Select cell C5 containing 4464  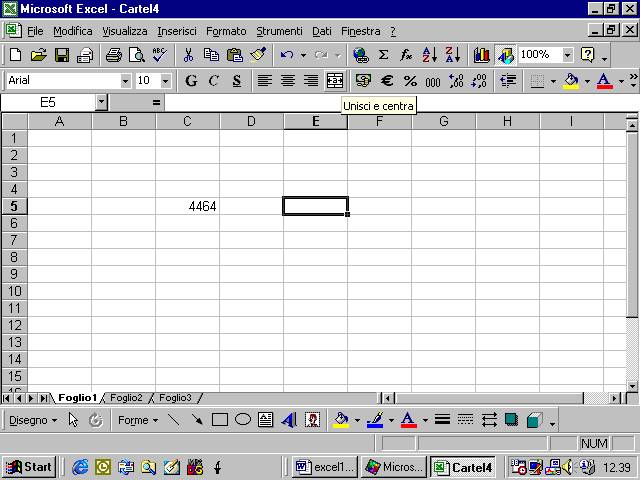[x=187, y=206]
